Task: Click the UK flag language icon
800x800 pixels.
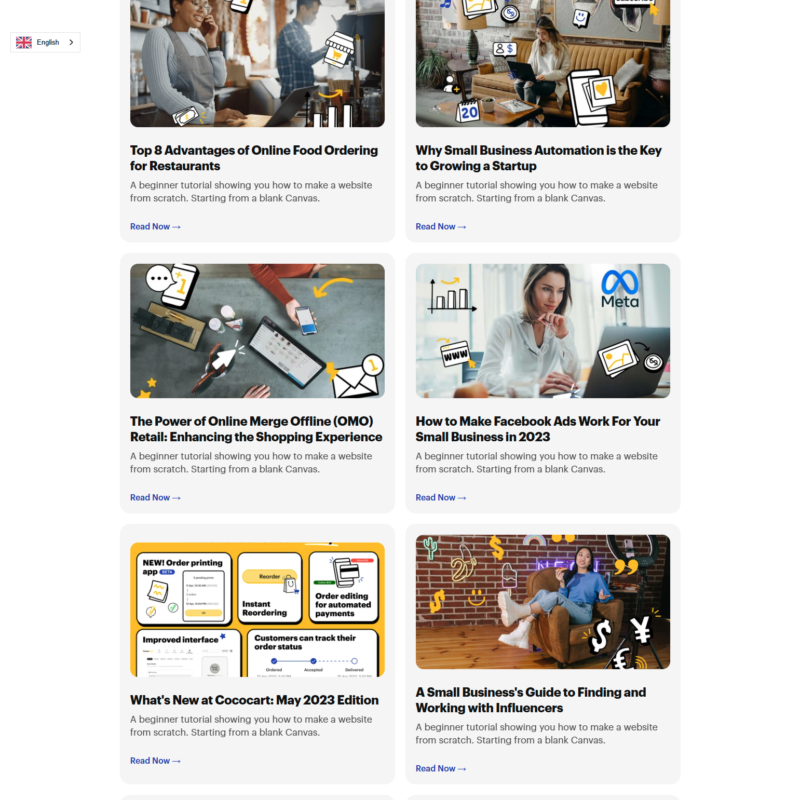Action: [23, 42]
